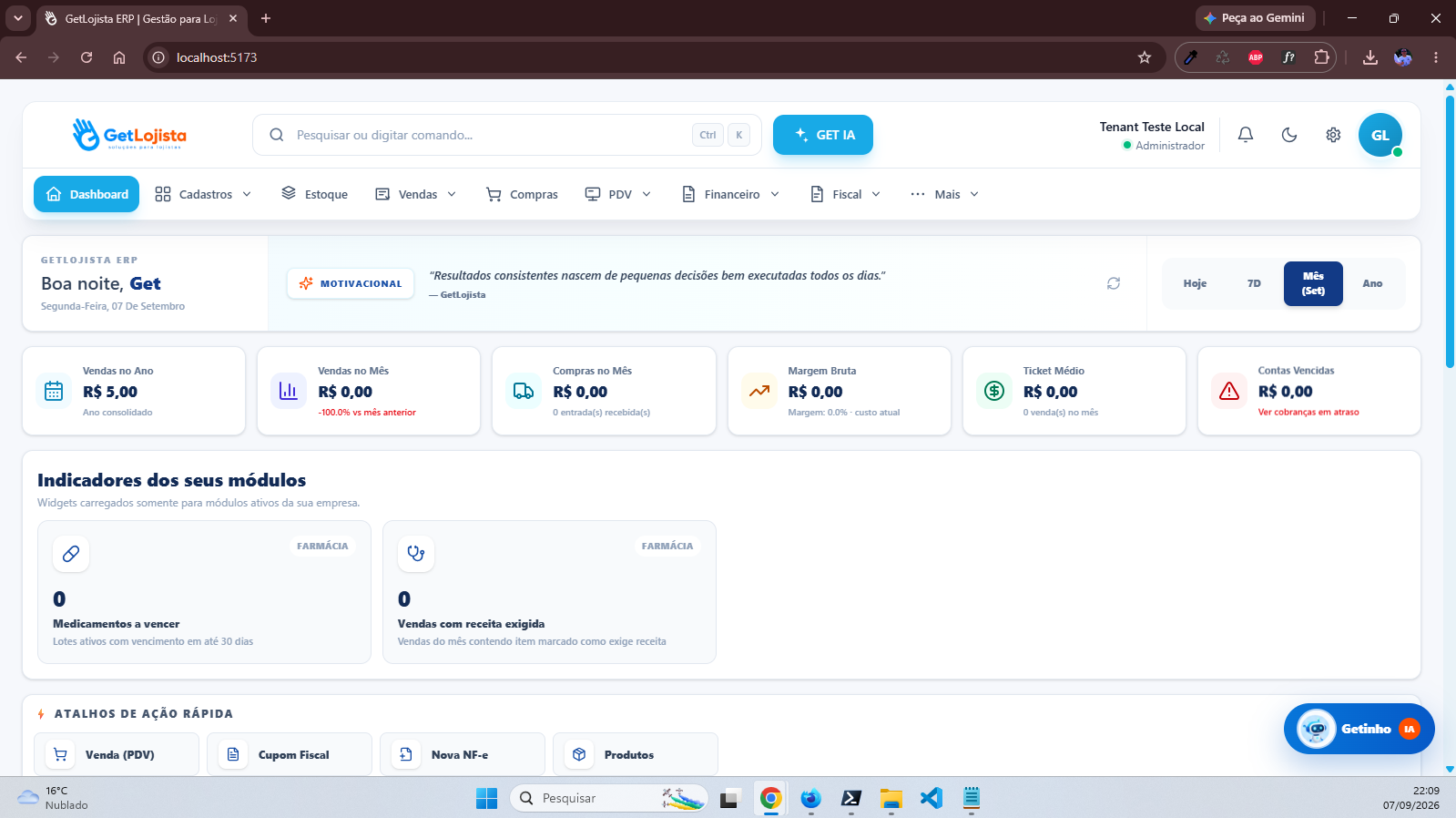Open File Explorer from taskbar
Screen dimensions: 1456x818
coord(891,798)
